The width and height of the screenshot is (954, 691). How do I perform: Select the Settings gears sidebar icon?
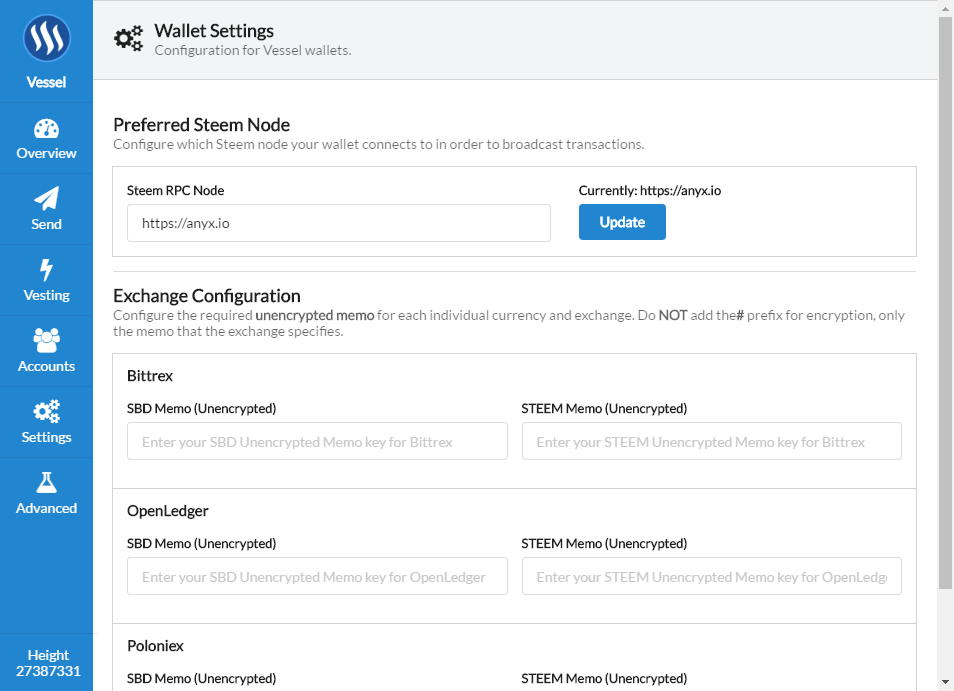[x=46, y=411]
